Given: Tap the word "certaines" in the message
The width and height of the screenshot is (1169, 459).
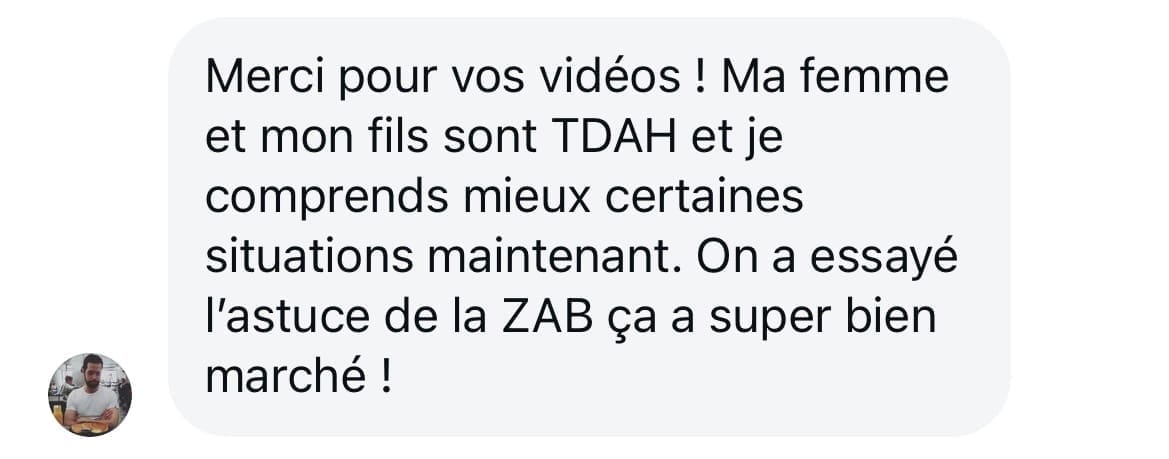Looking at the screenshot, I should pyautogui.click(x=705, y=197).
